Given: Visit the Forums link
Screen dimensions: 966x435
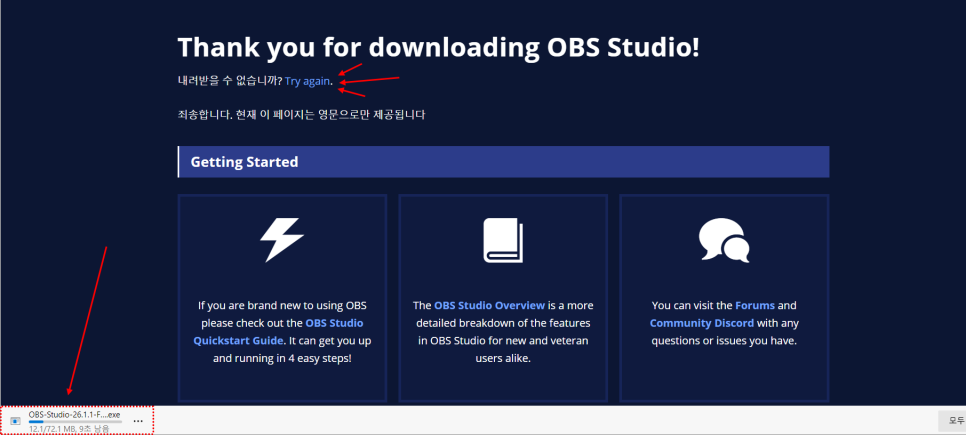Looking at the screenshot, I should click(x=755, y=305).
